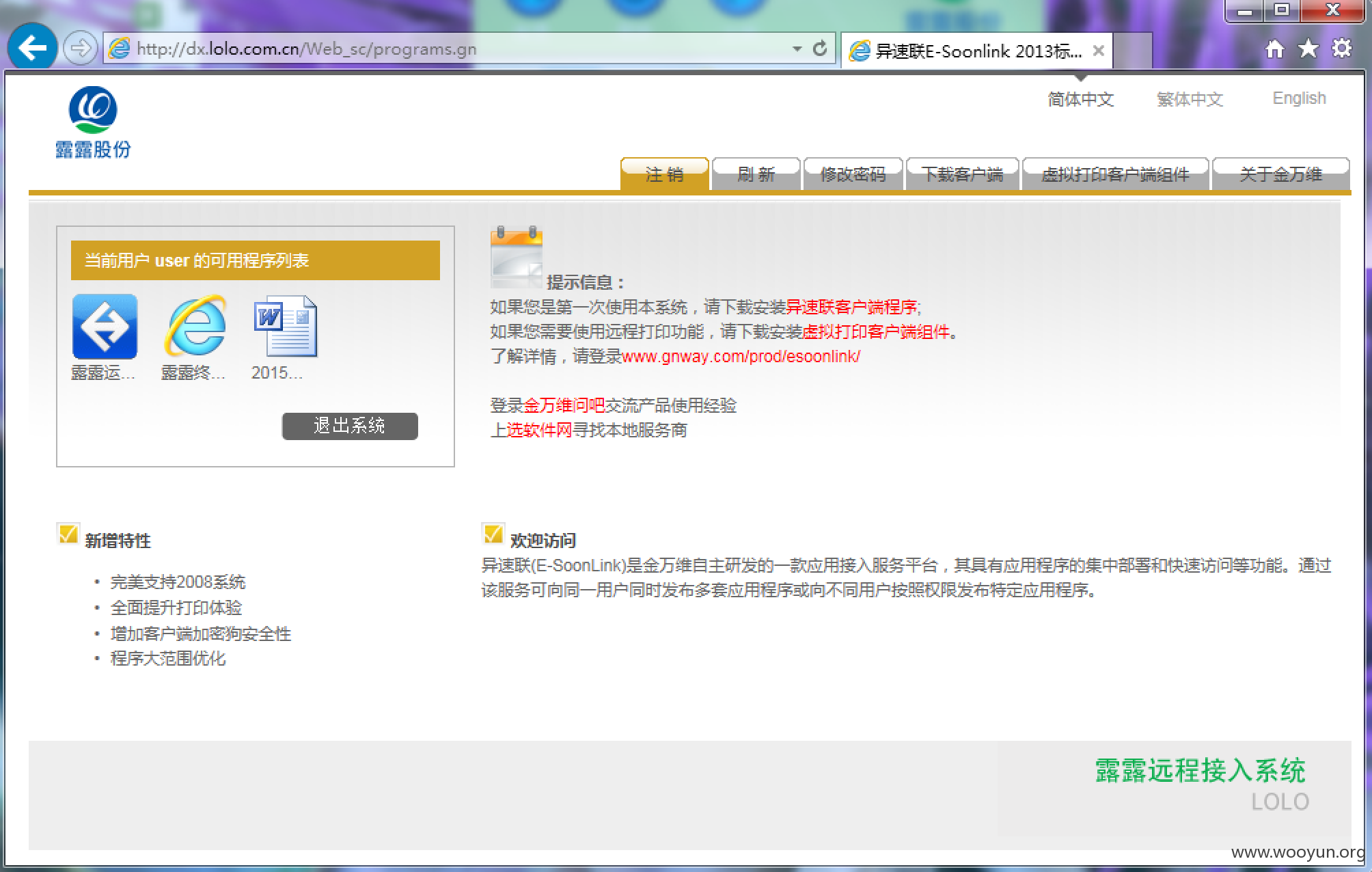This screenshot has height=872, width=1372.
Task: Open the address bar dropdown arrow
Action: click(797, 49)
